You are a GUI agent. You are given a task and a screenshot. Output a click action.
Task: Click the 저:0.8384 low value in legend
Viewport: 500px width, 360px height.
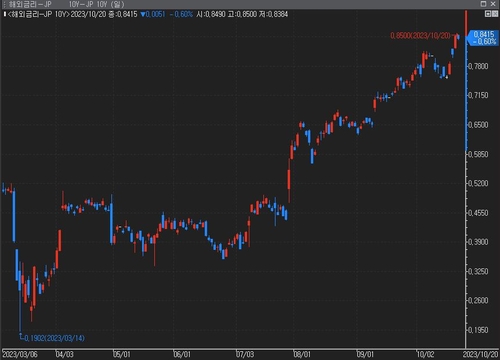coord(274,14)
